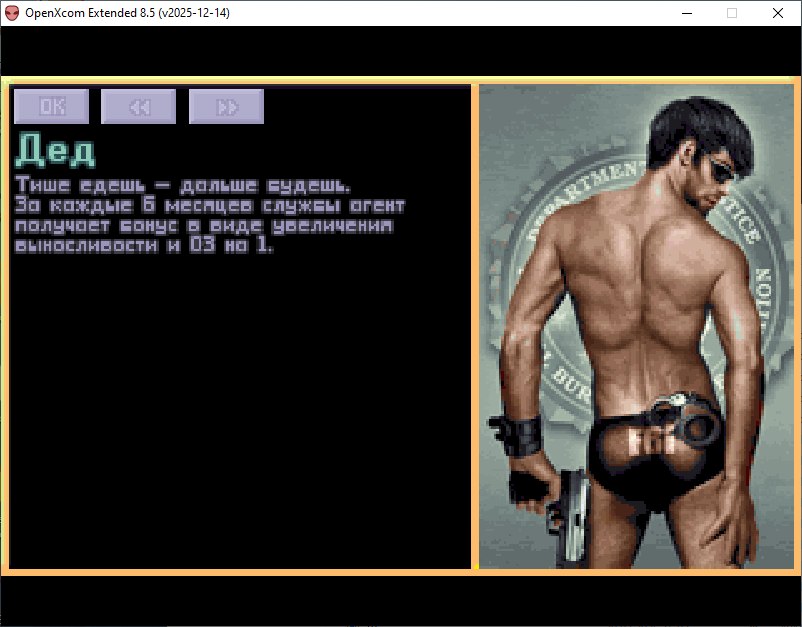The height and width of the screenshot is (627, 802).
Task: Click the article title "Дед"
Action: [x=55, y=150]
